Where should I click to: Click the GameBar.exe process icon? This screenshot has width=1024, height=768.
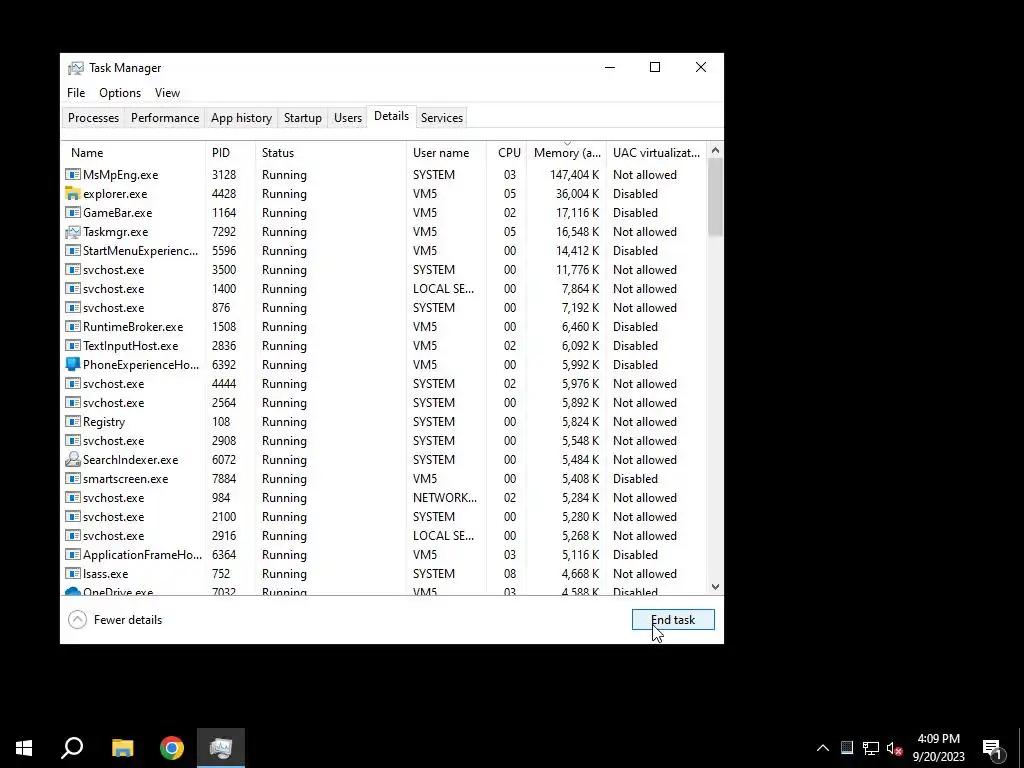click(72, 213)
